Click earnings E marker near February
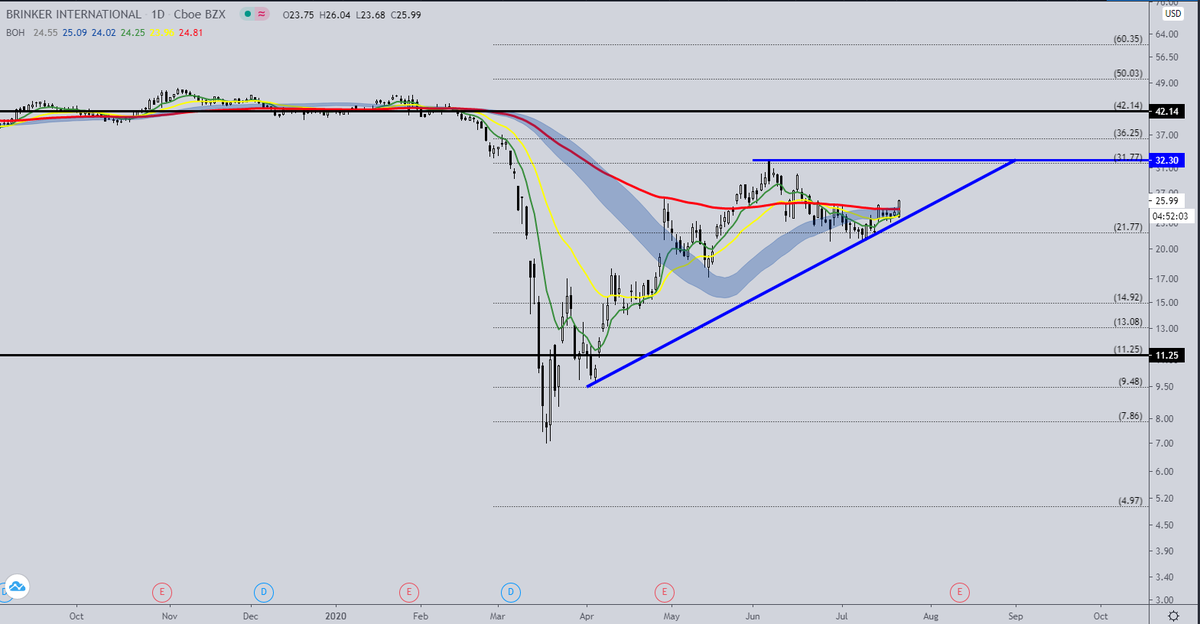Image resolution: width=1200 pixels, height=624 pixels. click(408, 592)
